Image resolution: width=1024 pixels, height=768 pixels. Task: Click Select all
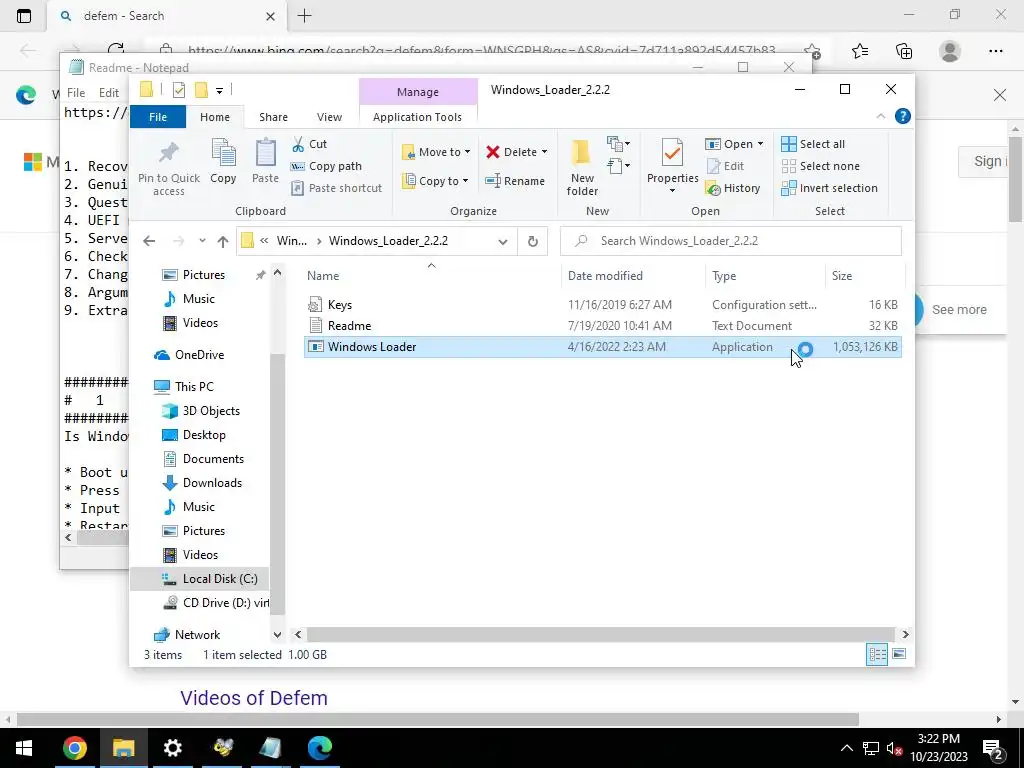(814, 144)
